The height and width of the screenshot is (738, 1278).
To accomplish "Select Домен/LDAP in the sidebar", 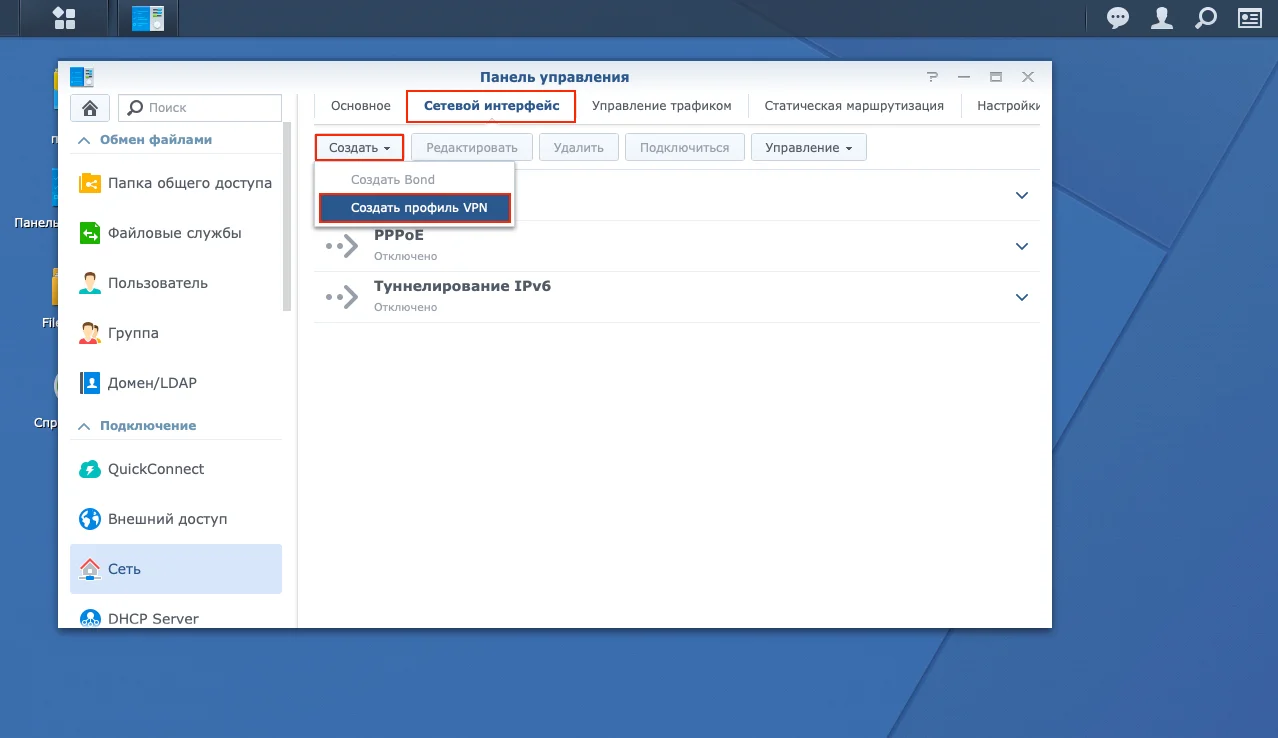I will [x=152, y=383].
